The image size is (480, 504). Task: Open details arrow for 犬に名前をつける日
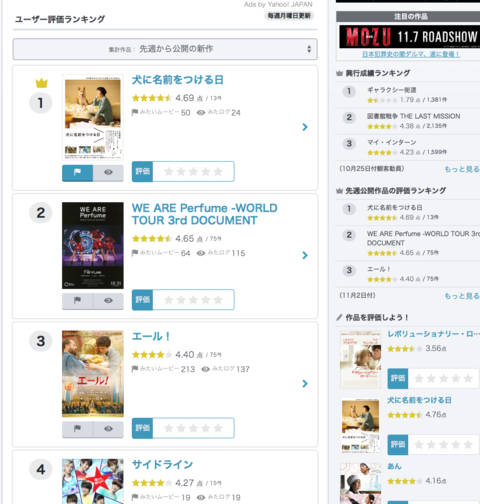pyautogui.click(x=305, y=127)
